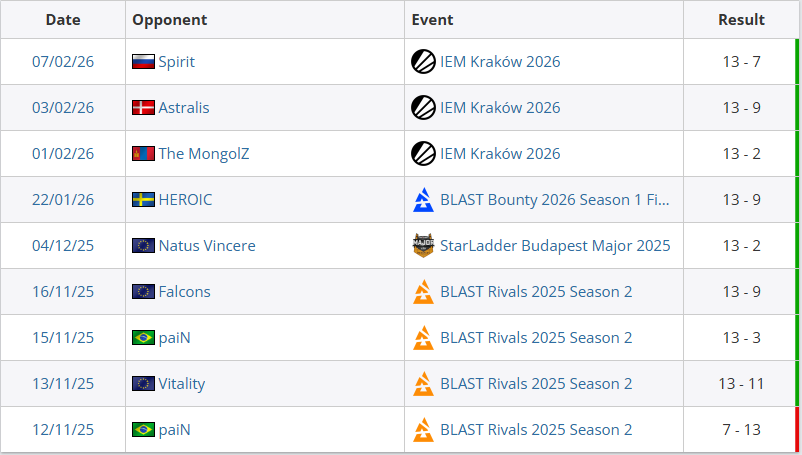Click the Brazilian flag in the 15/11/25 row
Image resolution: width=802 pixels, height=455 pixels.
click(143, 338)
